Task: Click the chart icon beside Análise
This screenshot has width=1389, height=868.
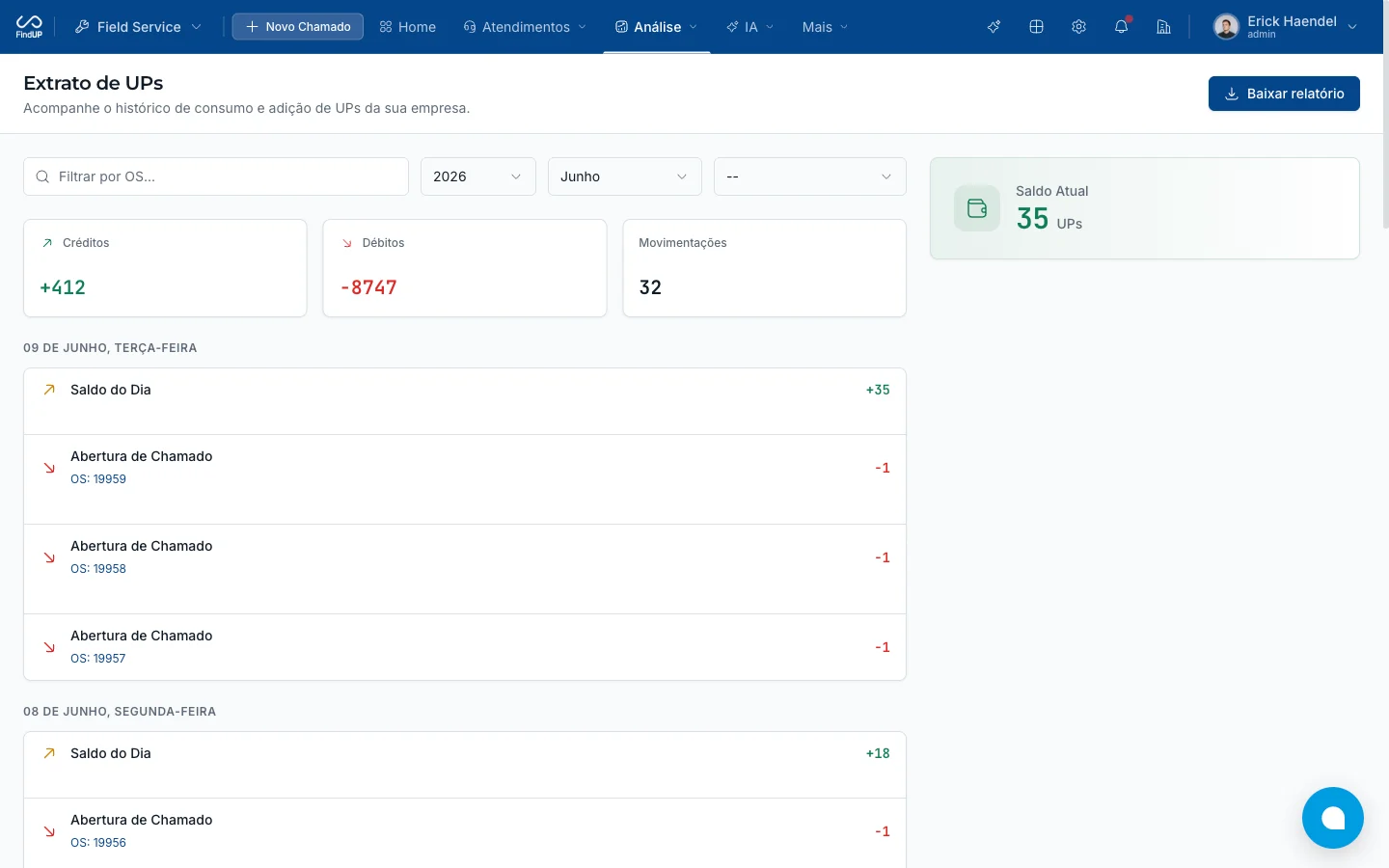Action: coord(621,27)
